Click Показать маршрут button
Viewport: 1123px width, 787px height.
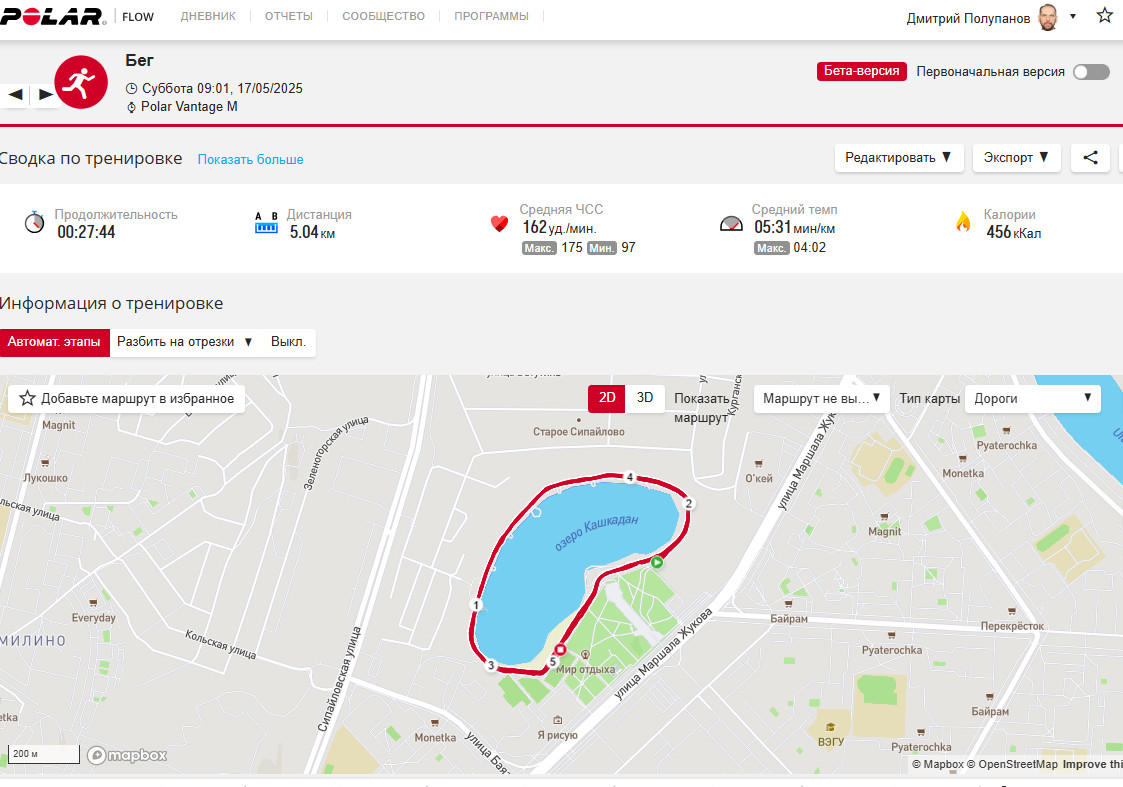[x=701, y=407]
